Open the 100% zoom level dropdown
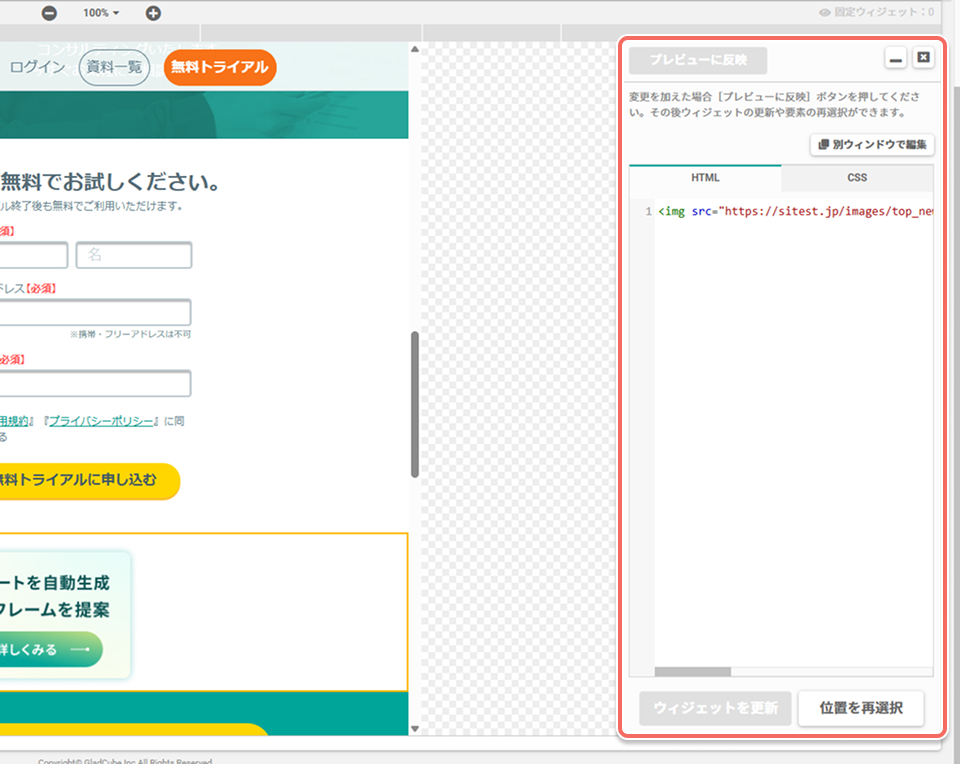The image size is (960, 764). tap(101, 13)
